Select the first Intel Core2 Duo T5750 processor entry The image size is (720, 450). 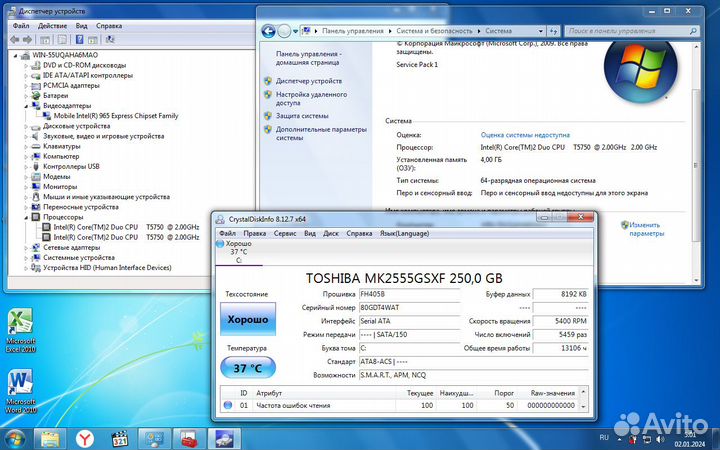coord(126,227)
